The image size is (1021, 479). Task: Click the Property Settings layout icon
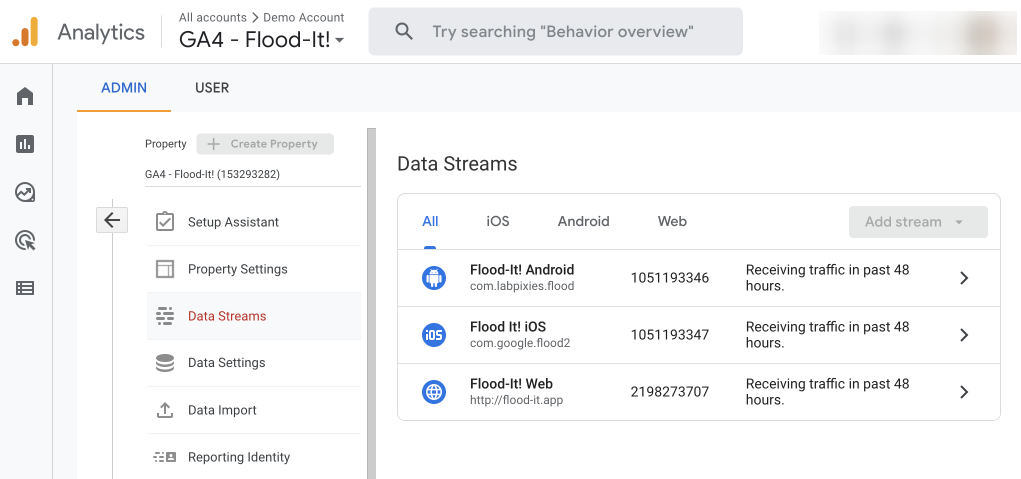click(165, 269)
